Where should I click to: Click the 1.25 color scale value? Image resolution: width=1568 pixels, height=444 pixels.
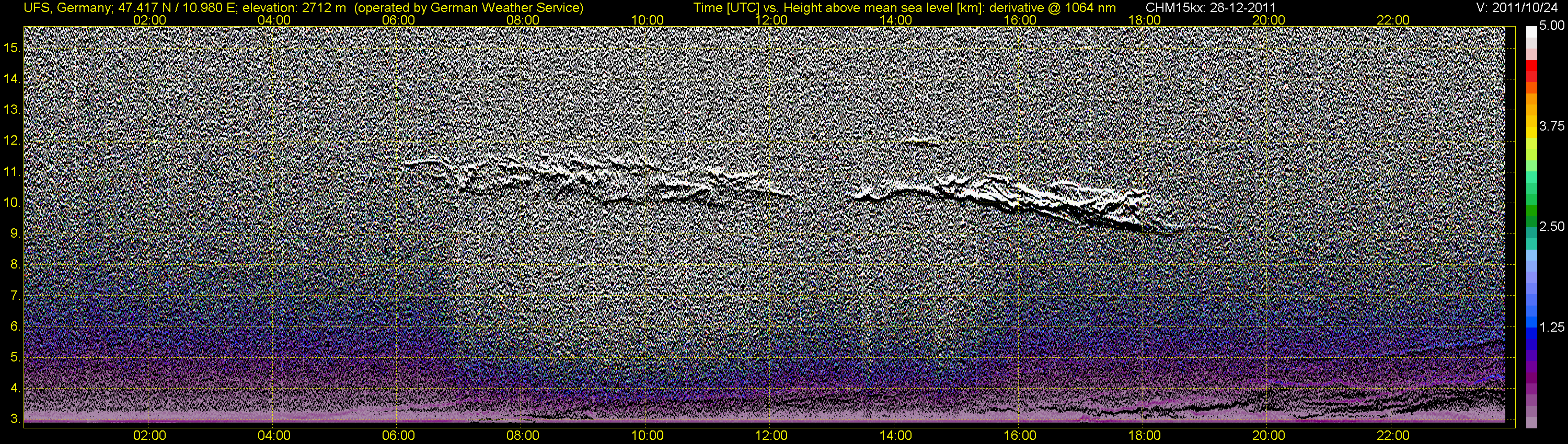[x=1552, y=327]
